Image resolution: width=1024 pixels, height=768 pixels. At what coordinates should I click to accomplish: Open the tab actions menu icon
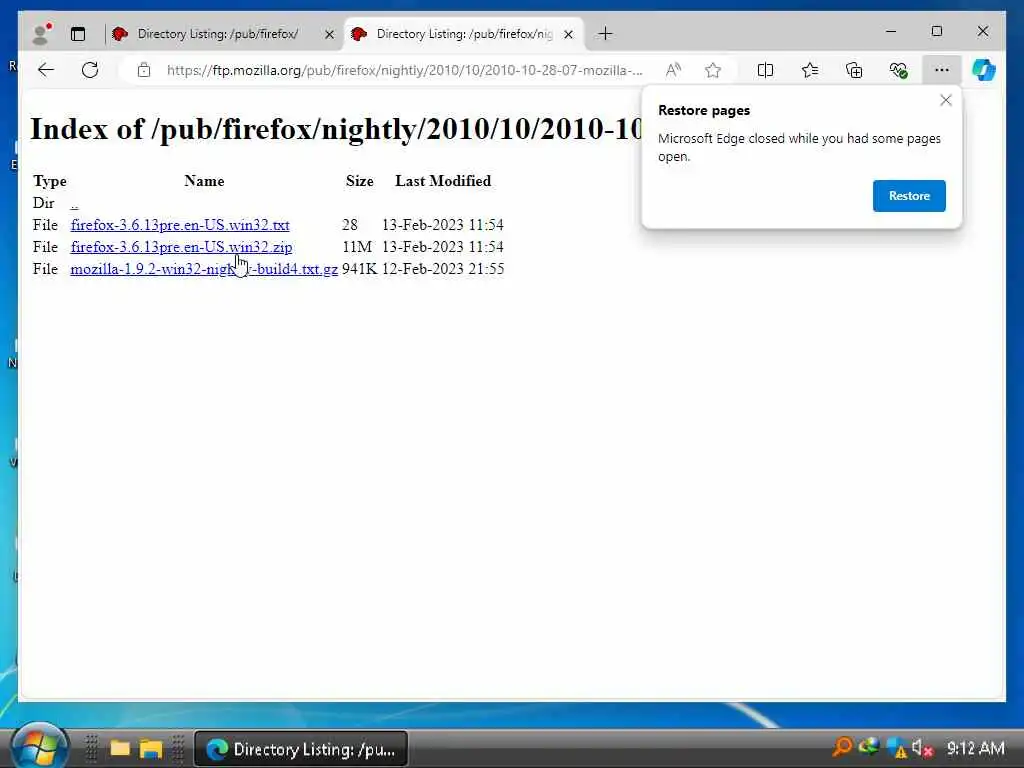pos(78,34)
